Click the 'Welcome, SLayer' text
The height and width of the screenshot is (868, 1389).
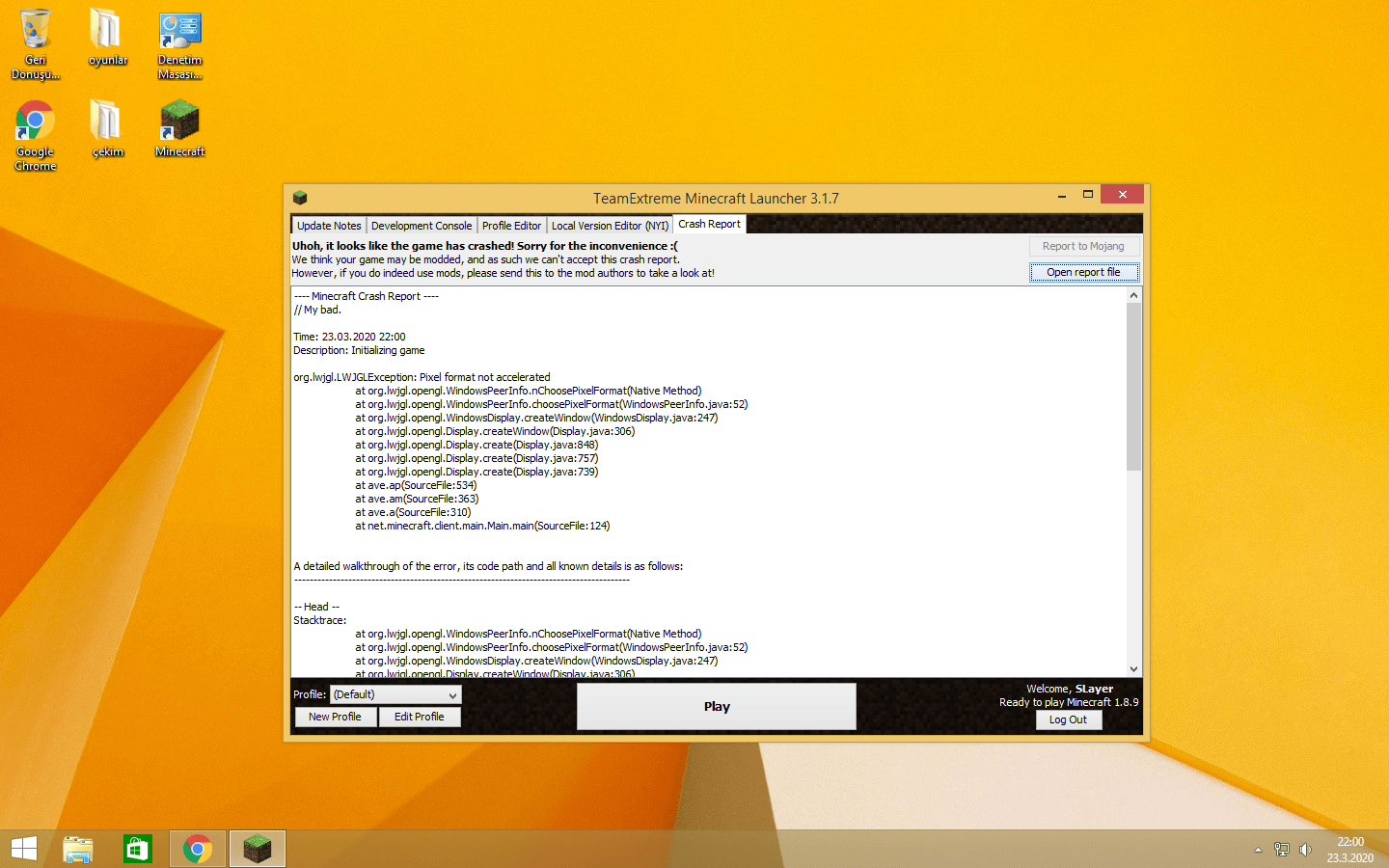1070,689
